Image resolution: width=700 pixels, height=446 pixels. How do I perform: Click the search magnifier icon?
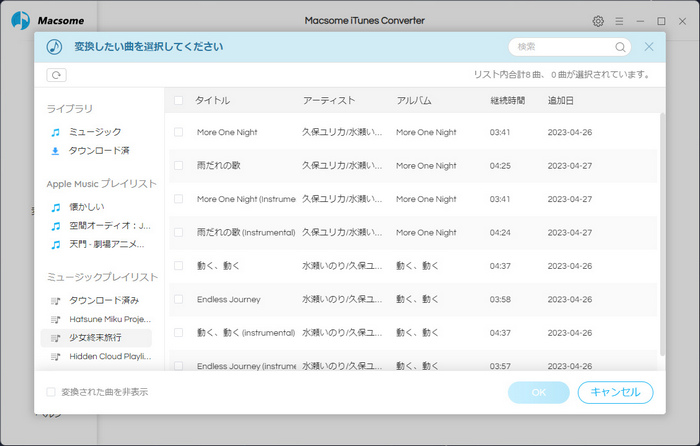[620, 47]
